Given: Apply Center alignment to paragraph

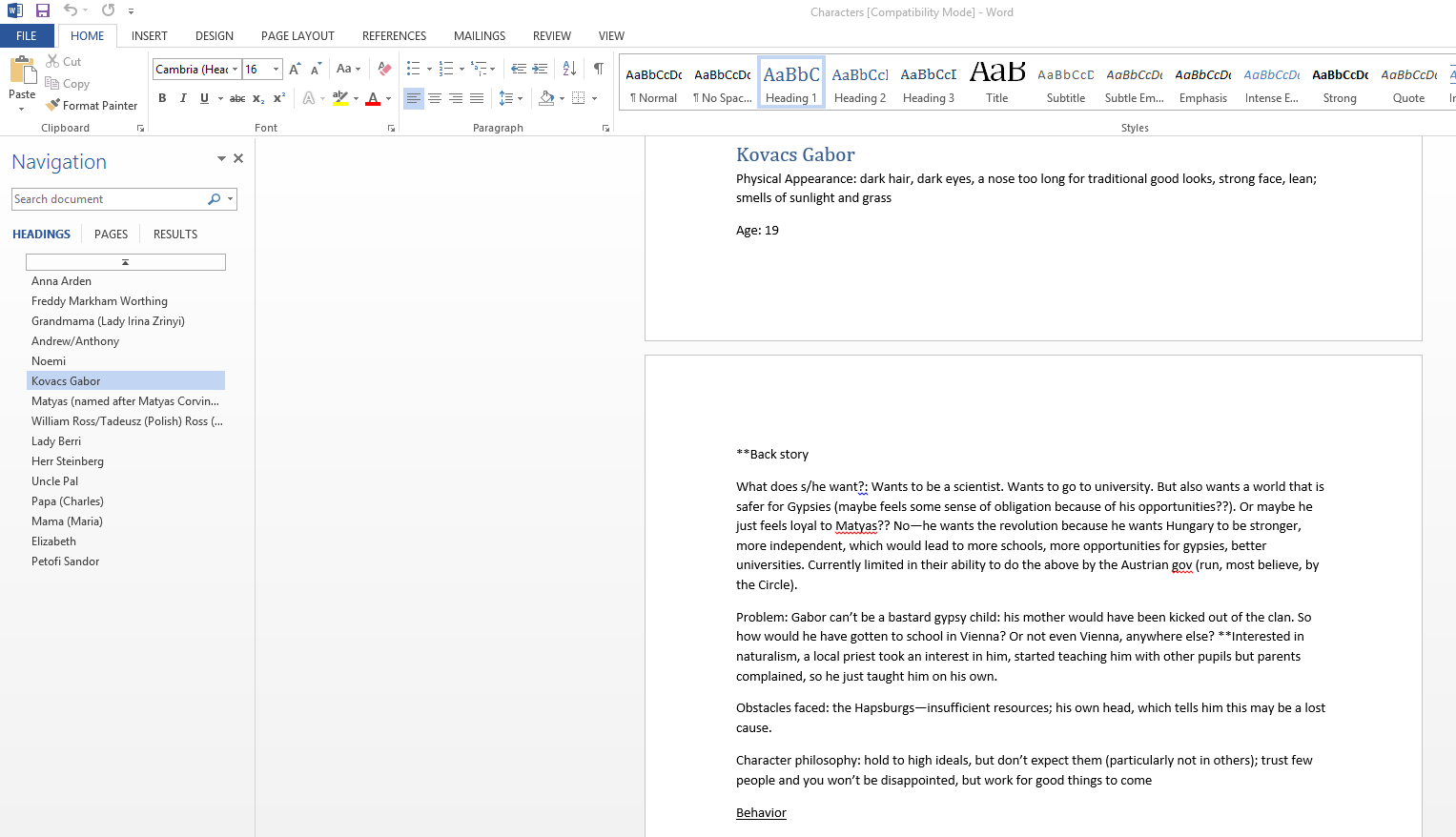Looking at the screenshot, I should (x=435, y=98).
